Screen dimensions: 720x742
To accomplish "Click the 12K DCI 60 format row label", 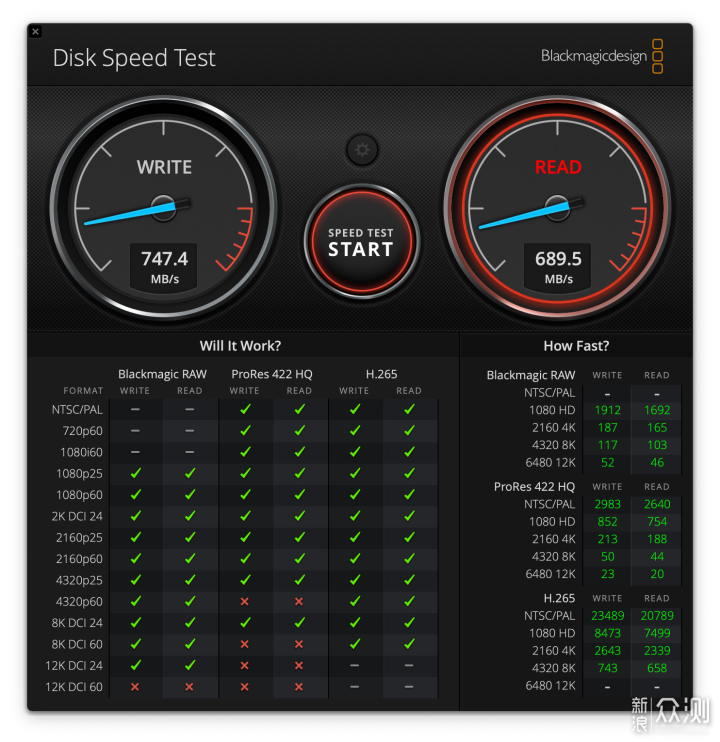I will pos(74,687).
